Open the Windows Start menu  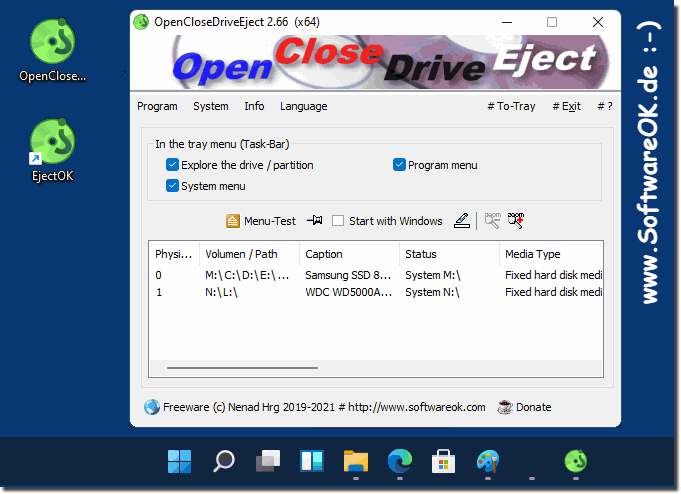(x=179, y=461)
